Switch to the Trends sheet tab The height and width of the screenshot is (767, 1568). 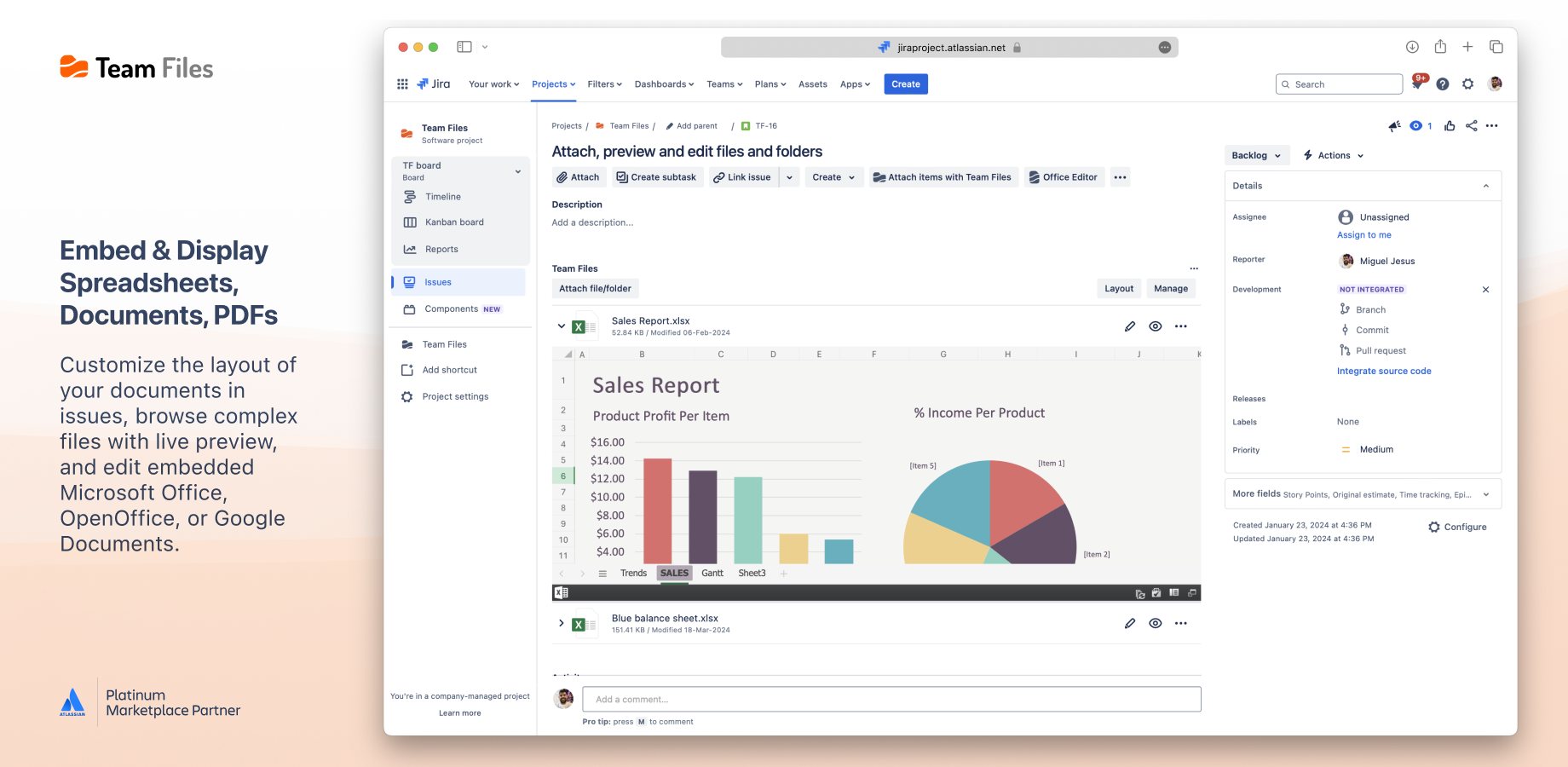click(x=633, y=574)
